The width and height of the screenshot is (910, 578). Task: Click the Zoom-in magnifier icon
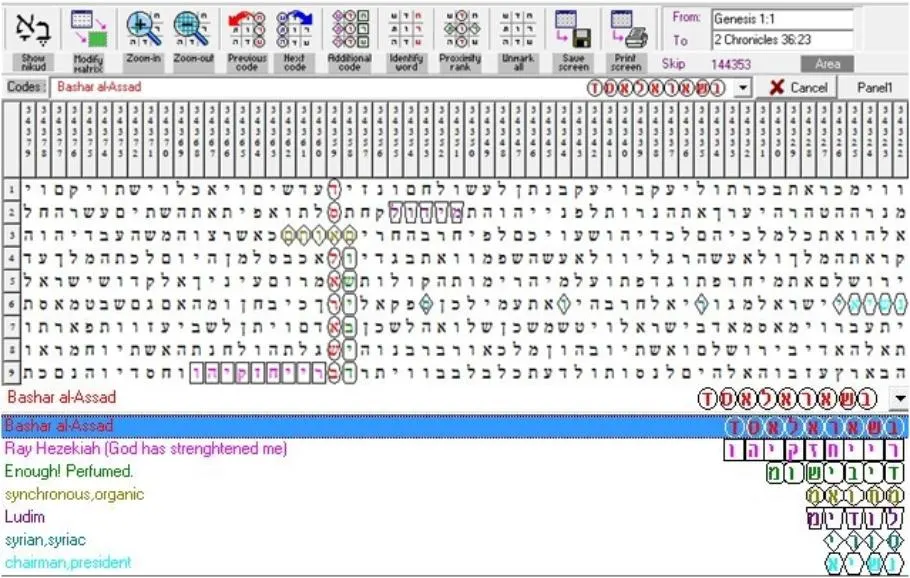point(143,29)
